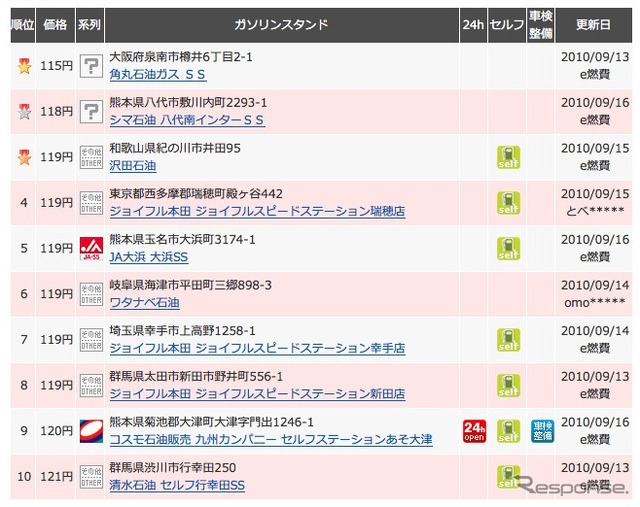Click the self-service icon in JA大浜 row

pos(509,249)
